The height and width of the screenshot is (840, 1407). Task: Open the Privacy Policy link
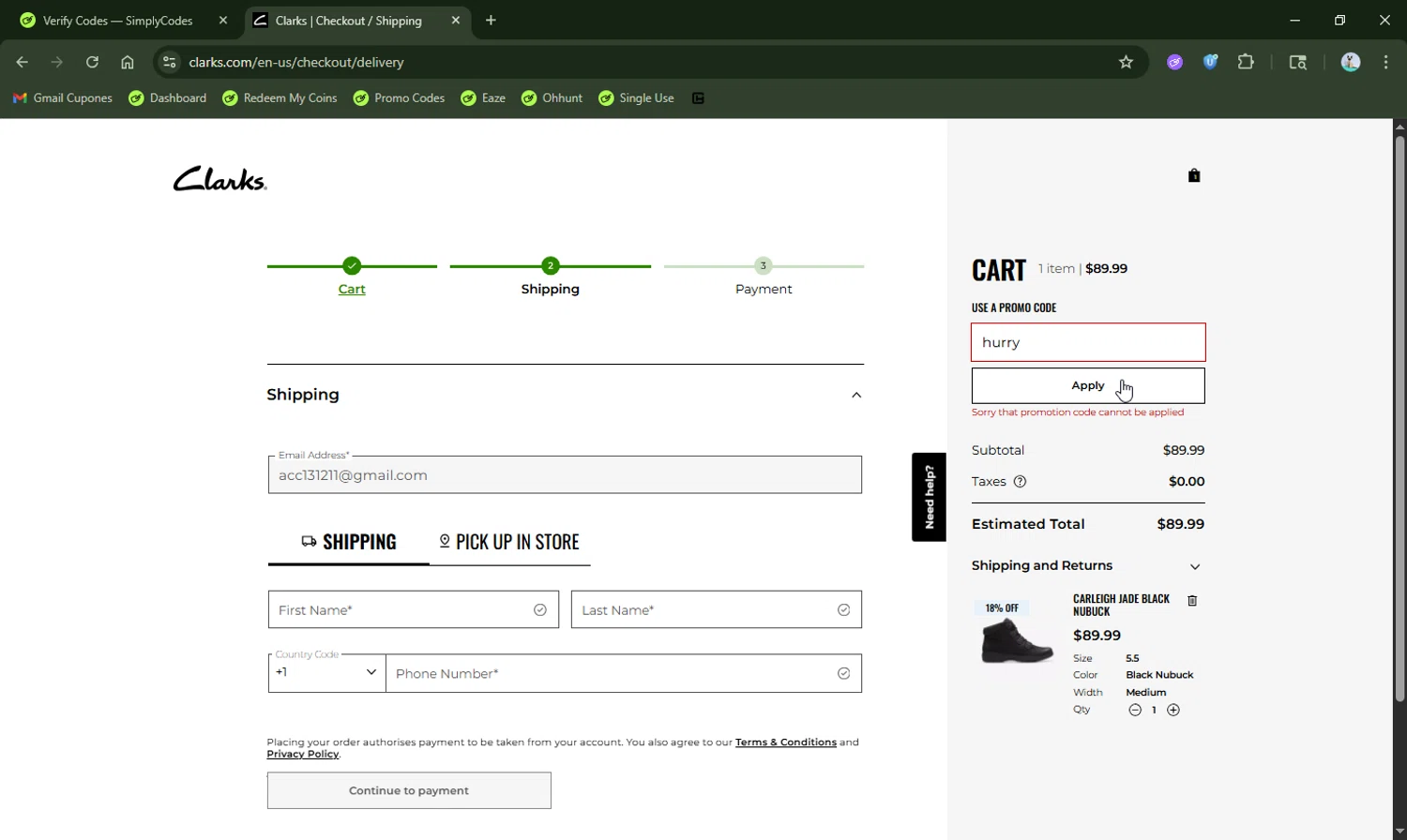coord(302,754)
